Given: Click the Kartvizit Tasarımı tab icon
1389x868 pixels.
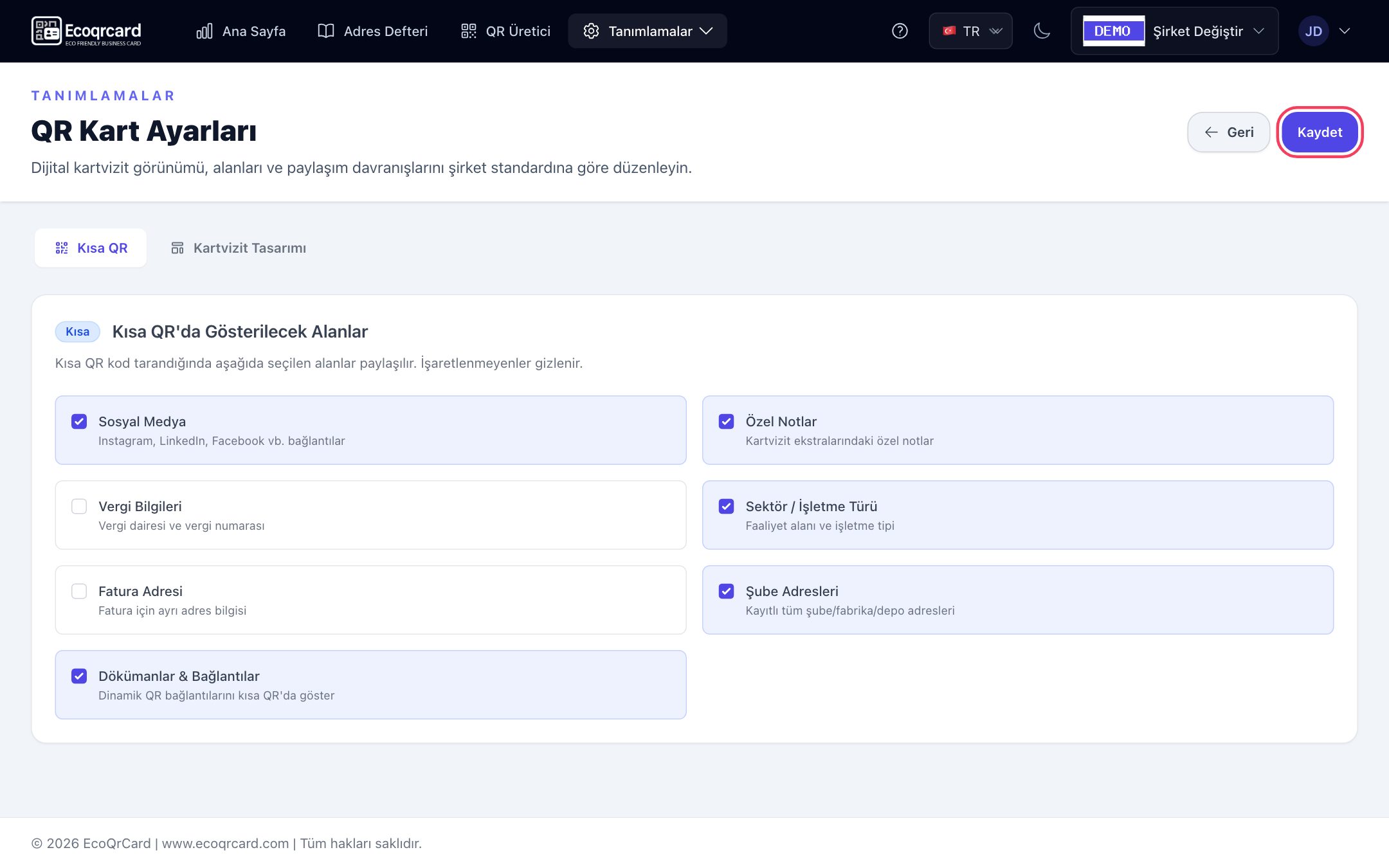Looking at the screenshot, I should [x=177, y=248].
